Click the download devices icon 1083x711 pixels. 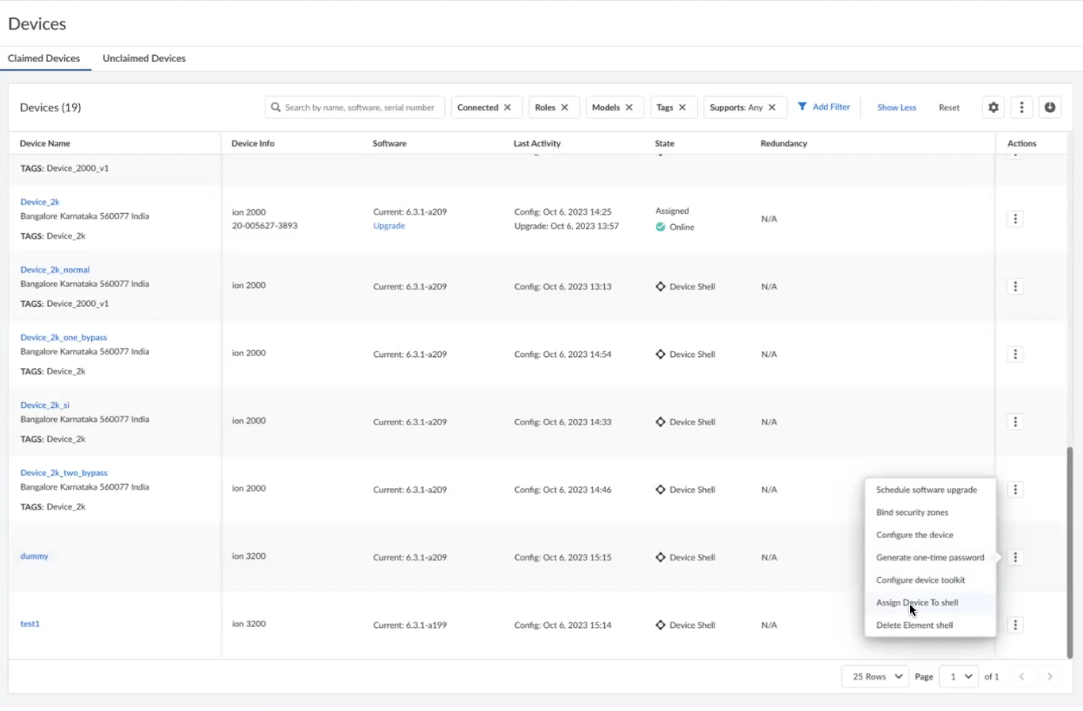click(x=1049, y=107)
